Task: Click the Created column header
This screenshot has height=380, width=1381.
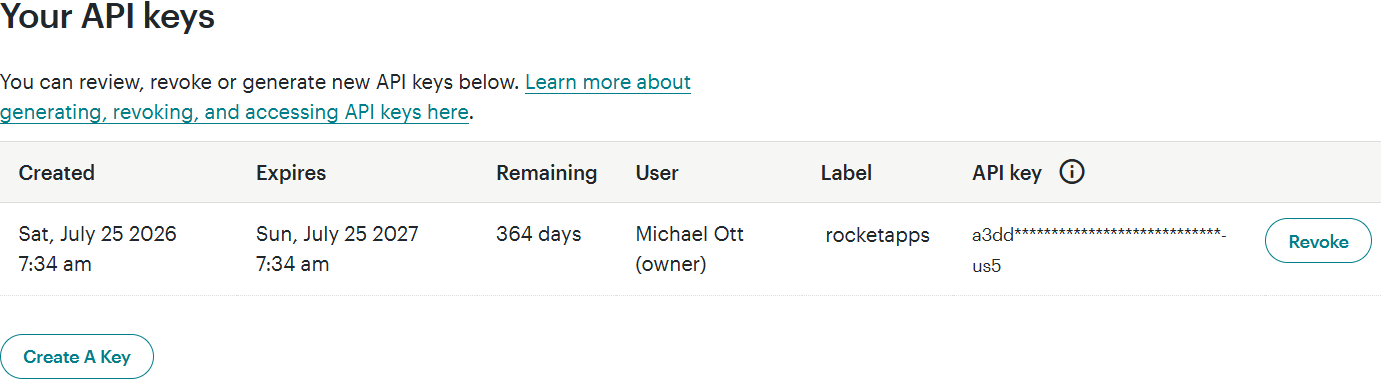Action: [56, 172]
